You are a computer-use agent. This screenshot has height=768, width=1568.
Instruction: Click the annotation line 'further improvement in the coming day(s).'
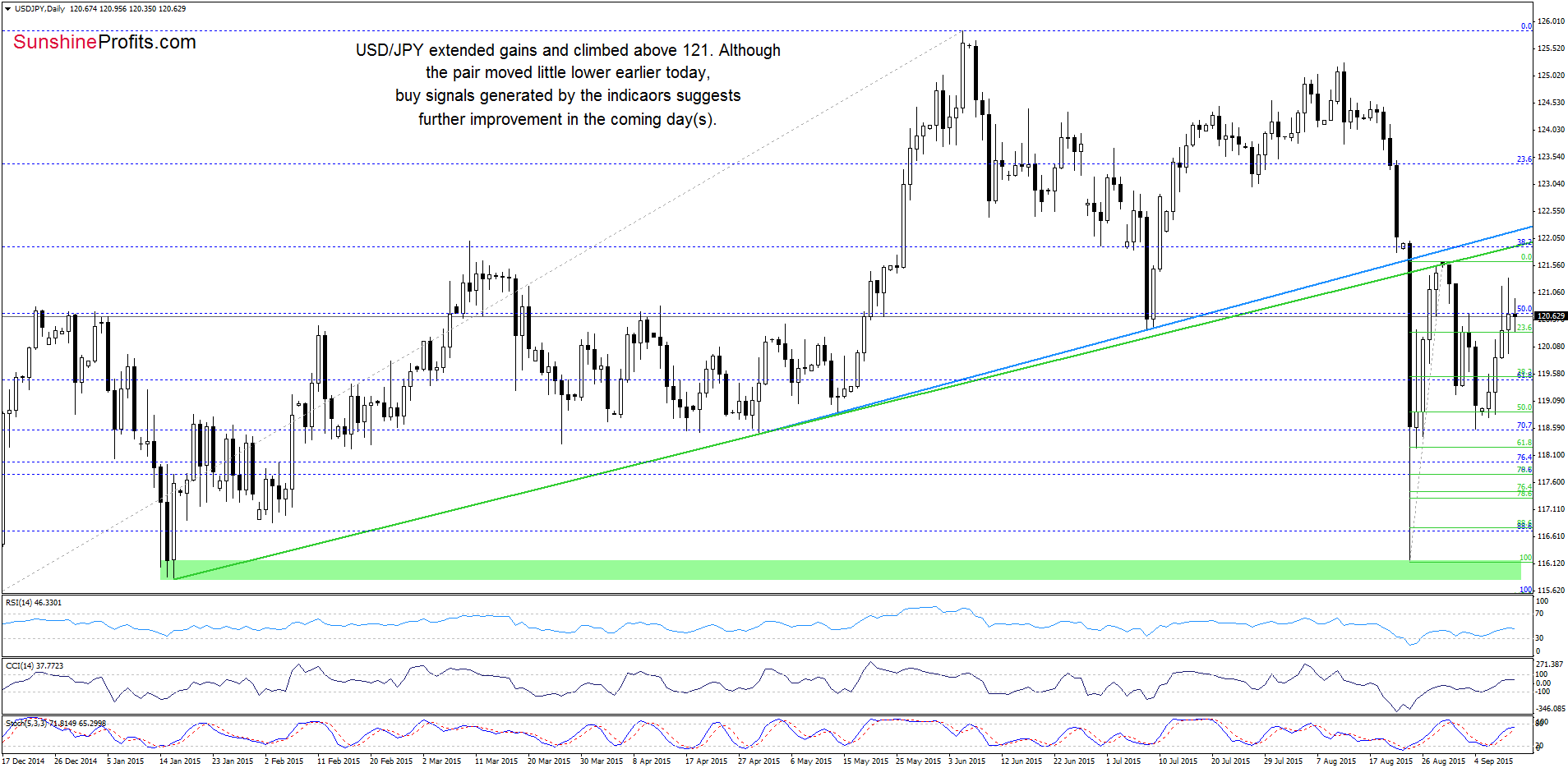[x=568, y=119]
